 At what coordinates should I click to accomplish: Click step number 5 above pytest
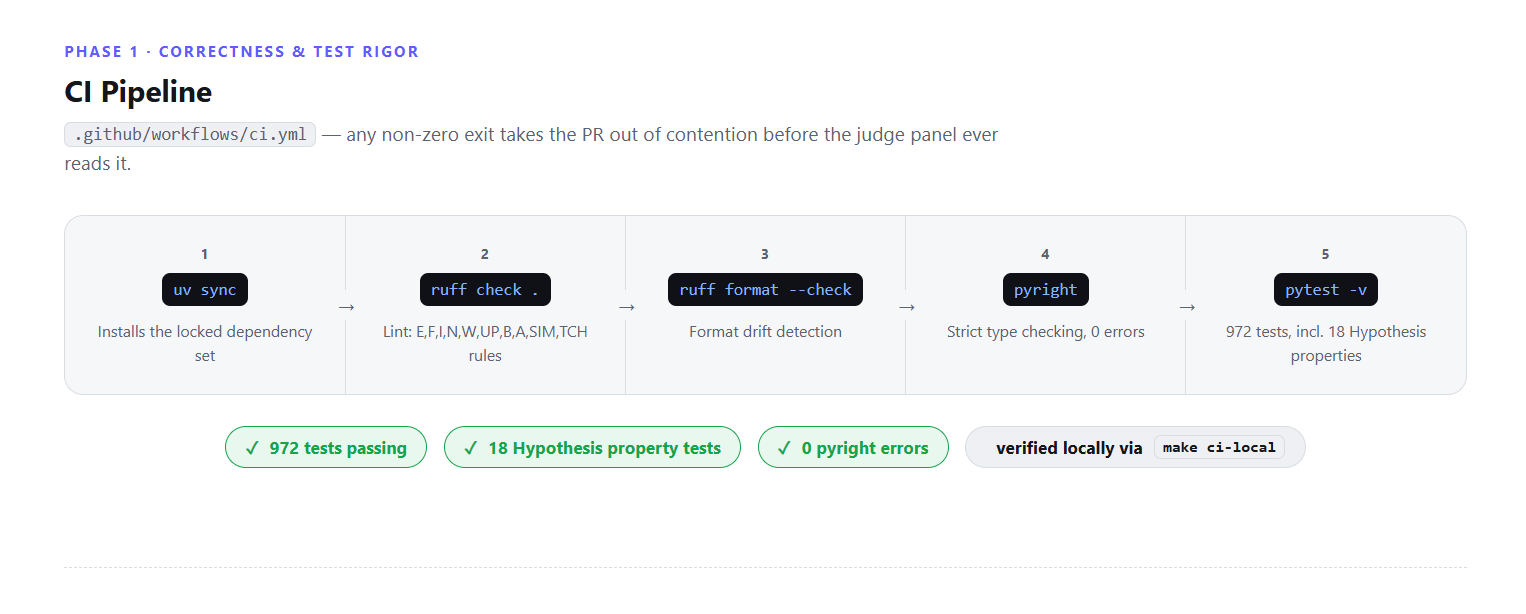coord(1325,254)
